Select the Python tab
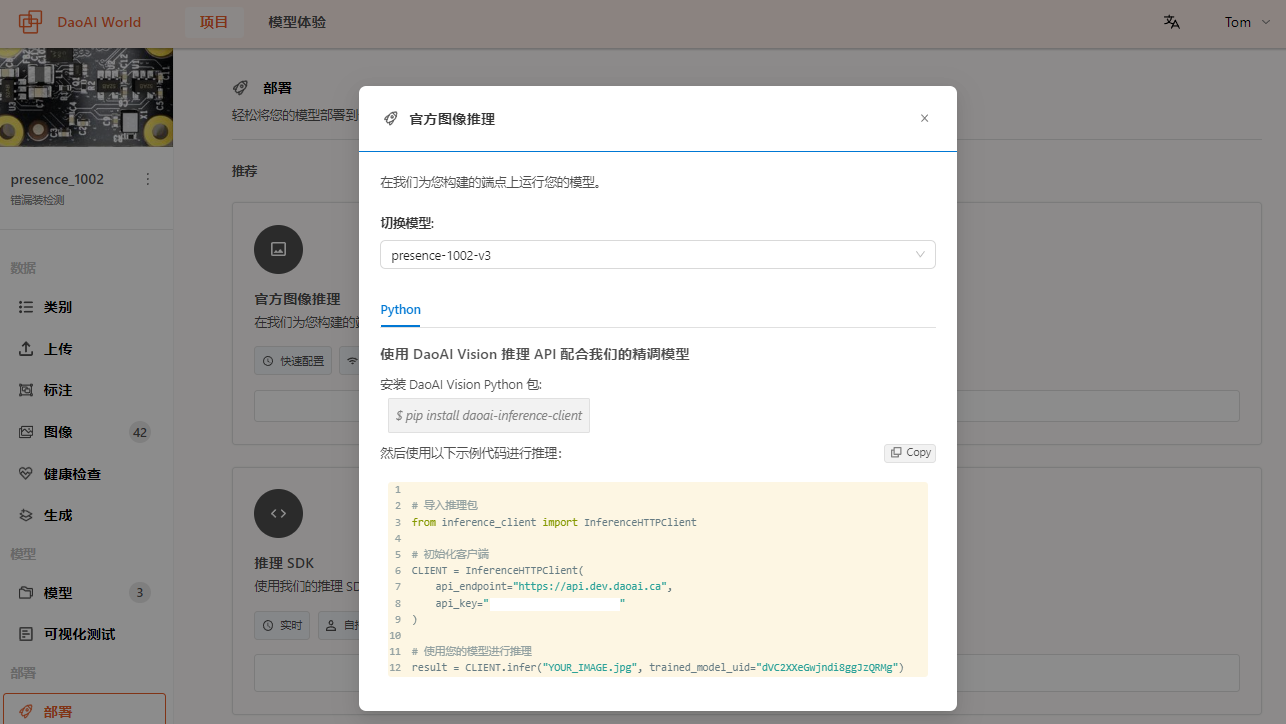1286x724 pixels. pos(401,310)
